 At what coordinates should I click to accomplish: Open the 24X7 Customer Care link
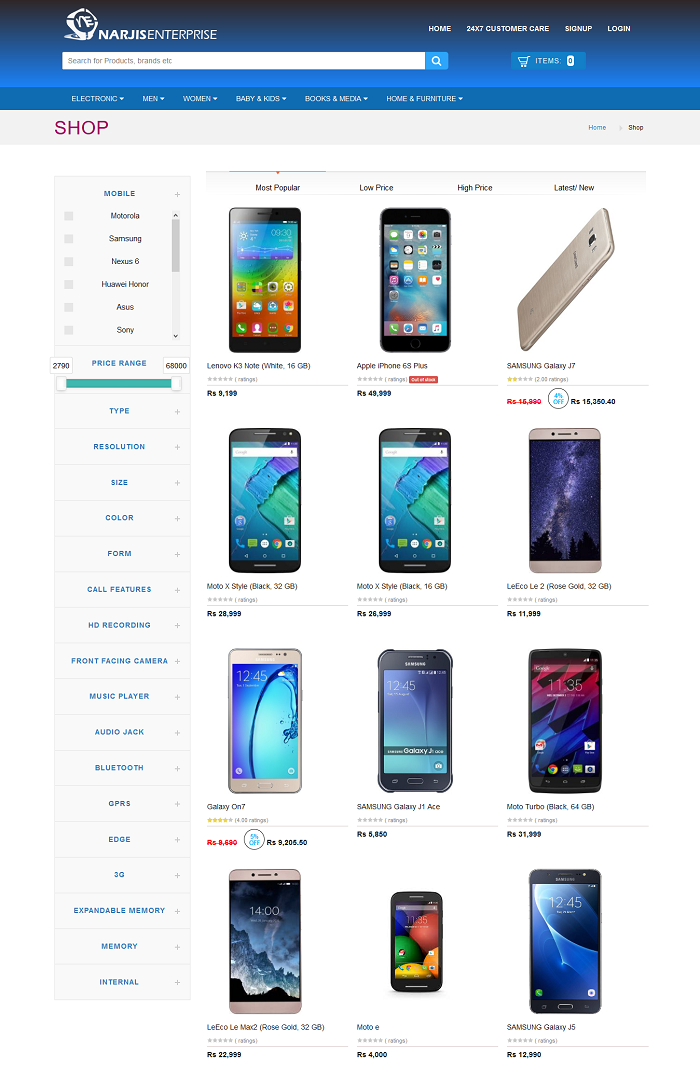click(x=507, y=29)
